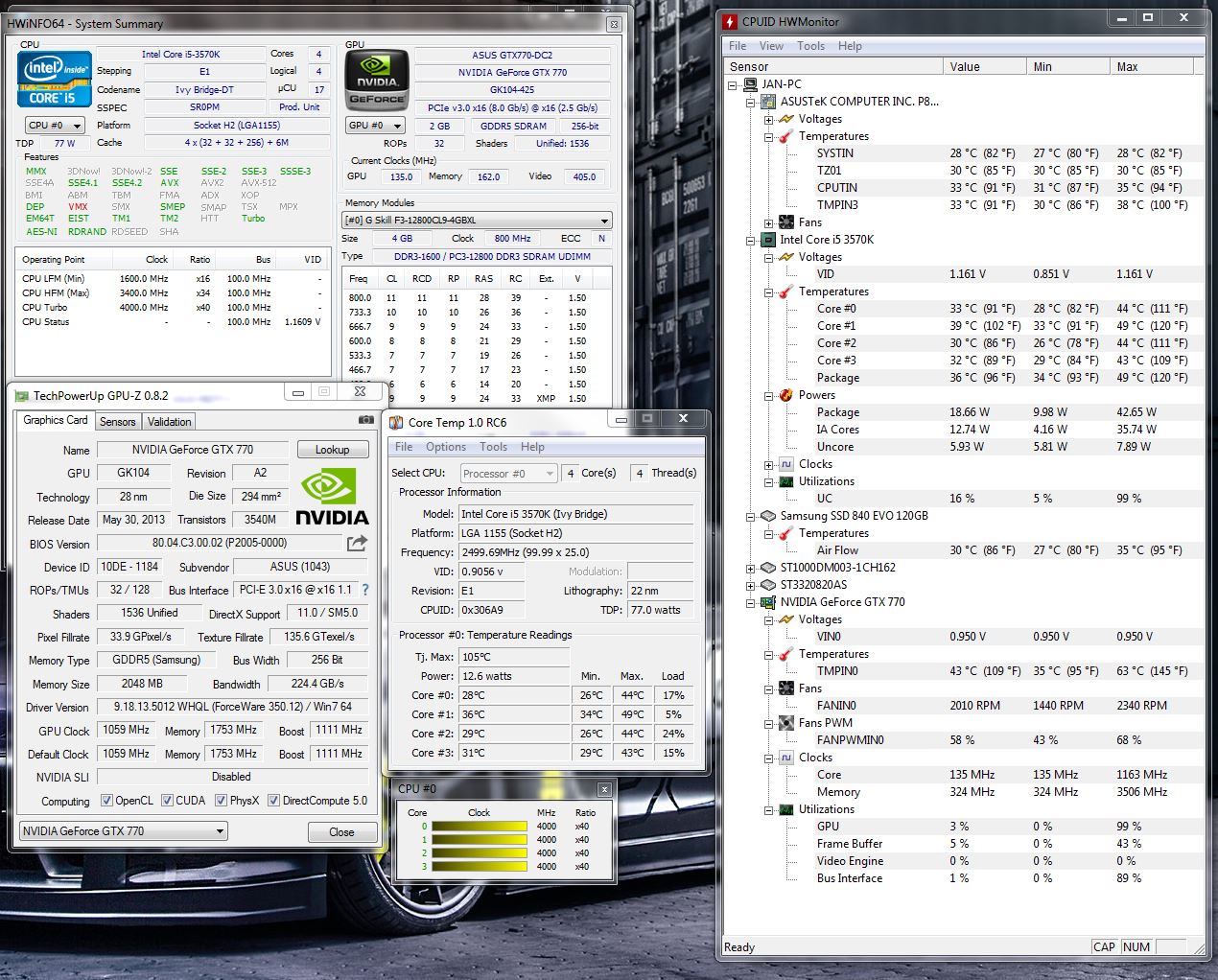1218x980 pixels.
Task: Expand the ST3320820AS tree node
Action: pyautogui.click(x=751, y=585)
